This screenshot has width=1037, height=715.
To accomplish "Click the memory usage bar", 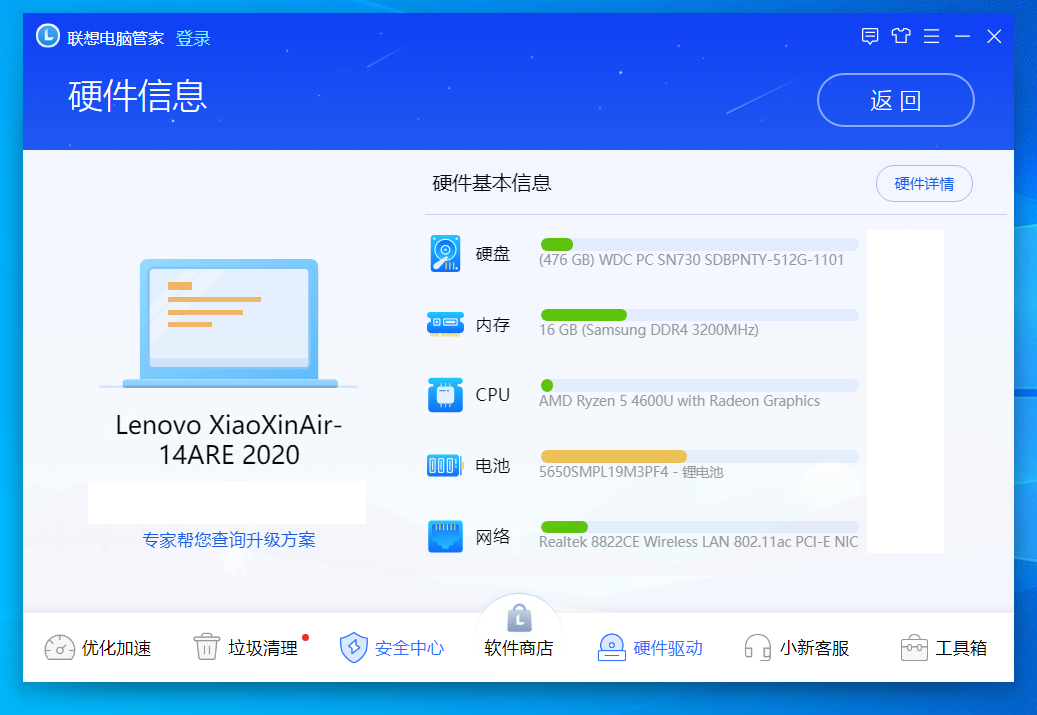I will pyautogui.click(x=699, y=315).
